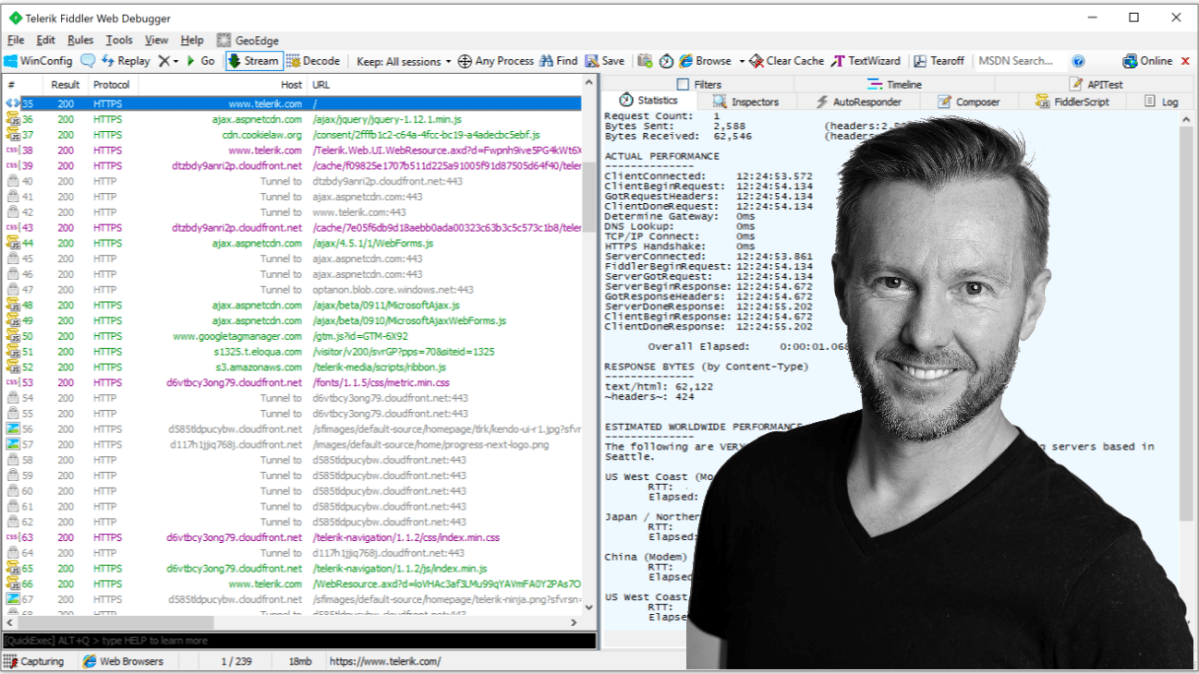Open the Find Sessions dialog

556,60
